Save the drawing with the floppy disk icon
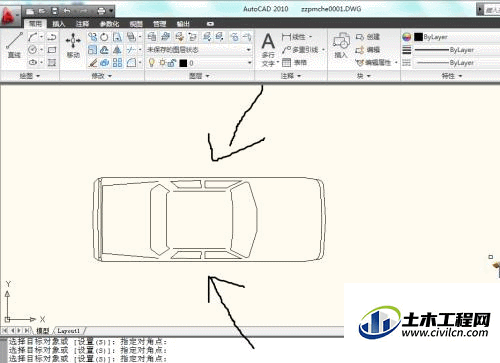Viewport: 500px width, 363px height. 55,11
